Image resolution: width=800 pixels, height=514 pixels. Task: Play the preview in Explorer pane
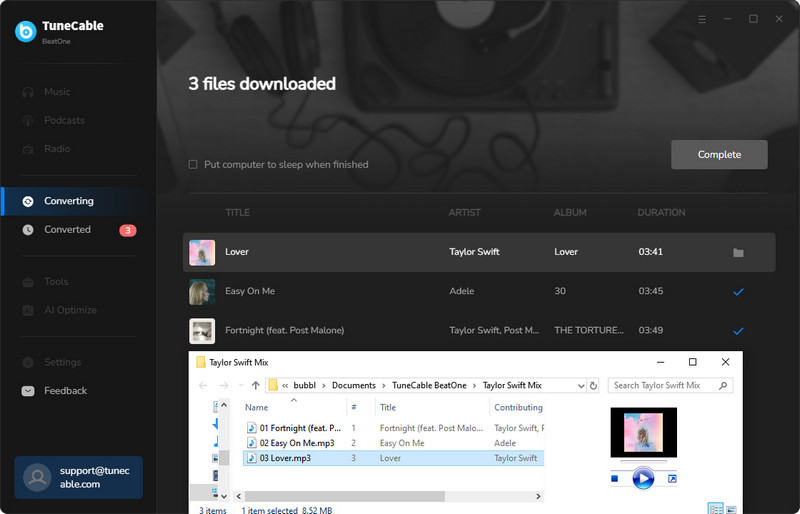643,478
